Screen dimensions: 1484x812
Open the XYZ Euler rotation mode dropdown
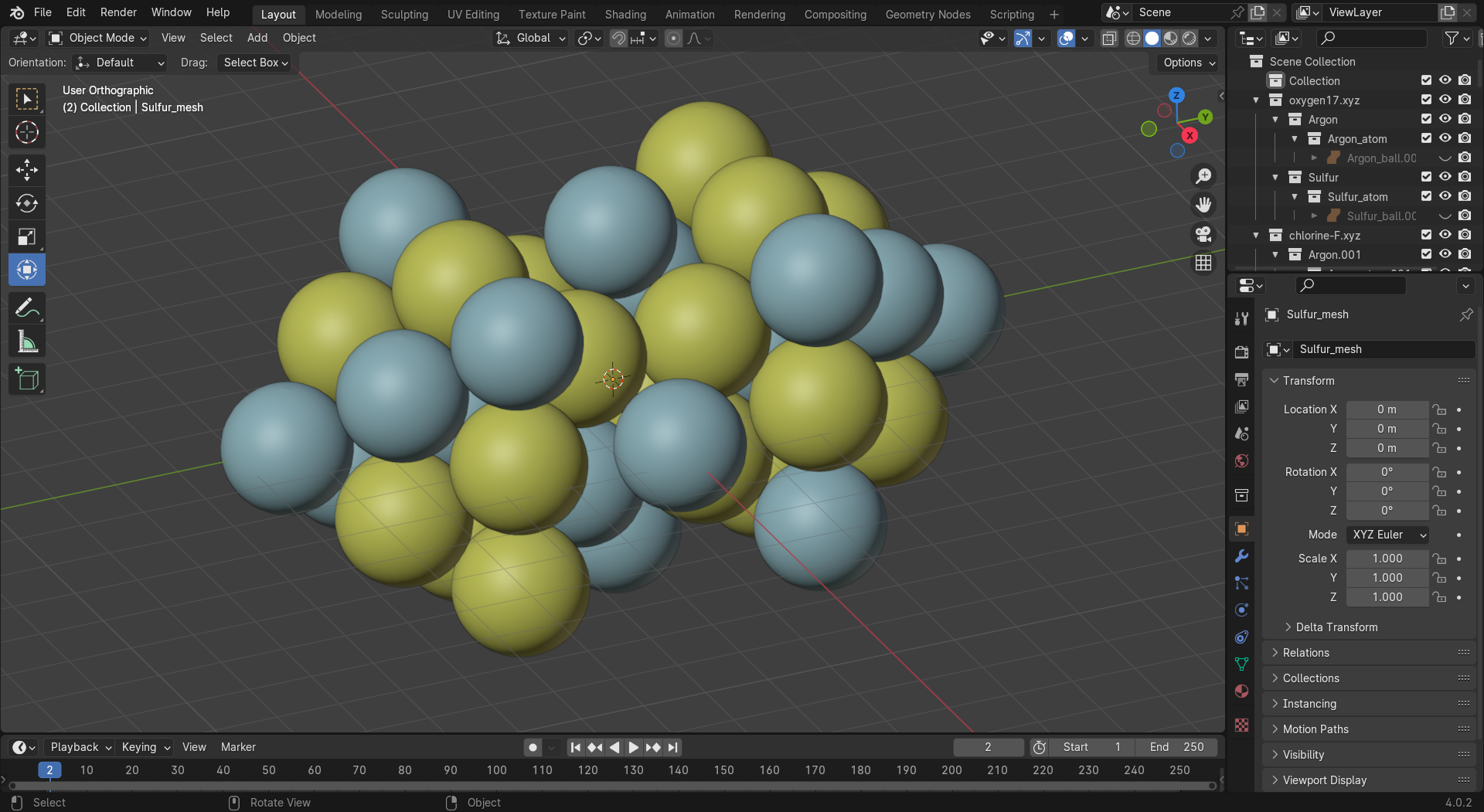coord(1387,535)
